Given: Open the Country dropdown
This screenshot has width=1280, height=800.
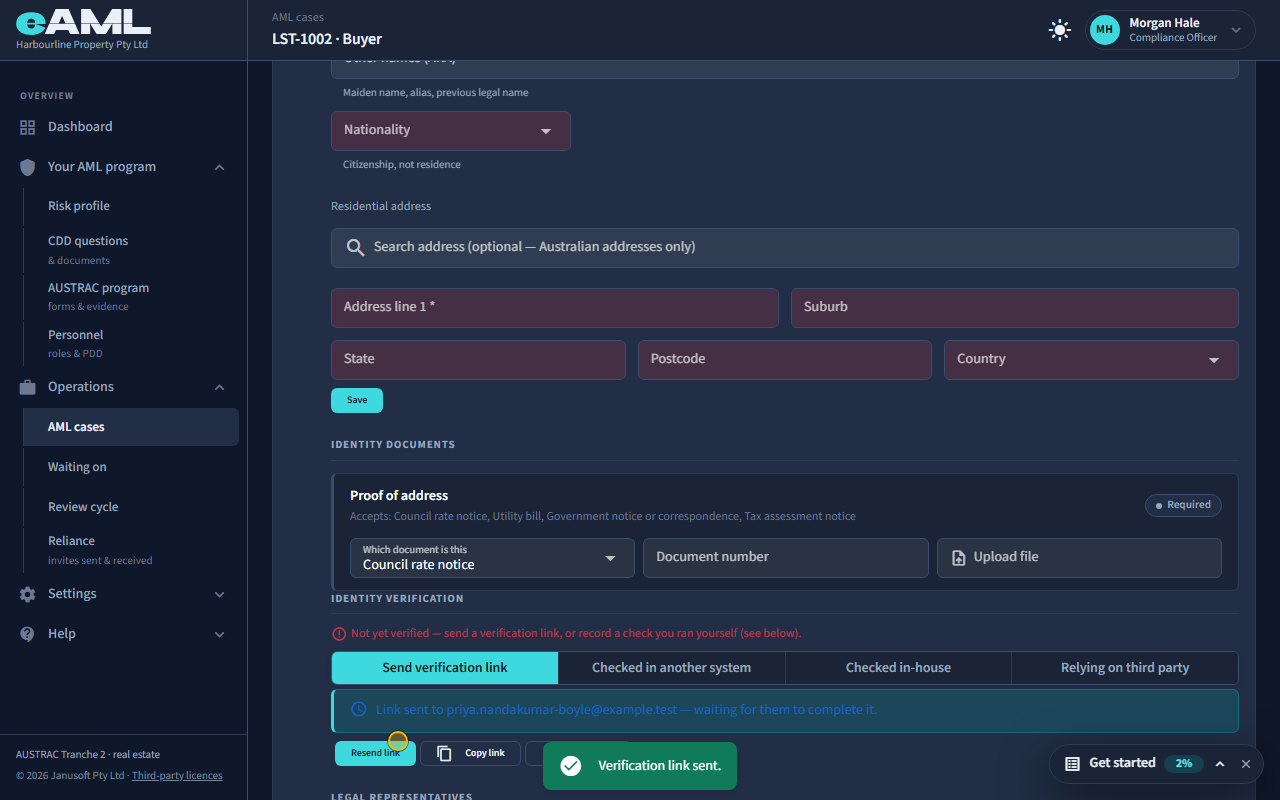Looking at the screenshot, I should tap(1091, 360).
